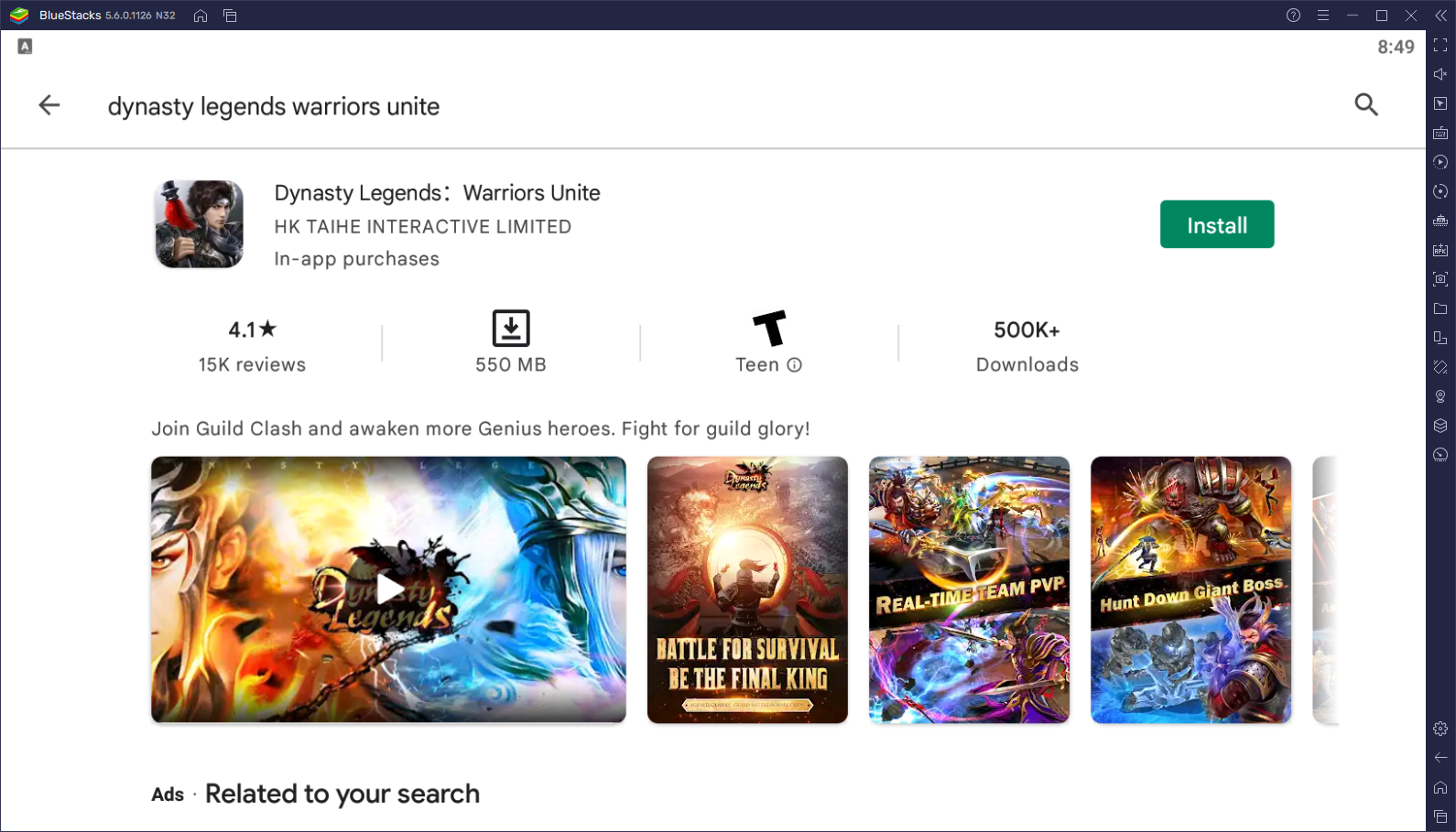Click Android home icon in sidebar
The image size is (1456, 832).
click(1440, 787)
